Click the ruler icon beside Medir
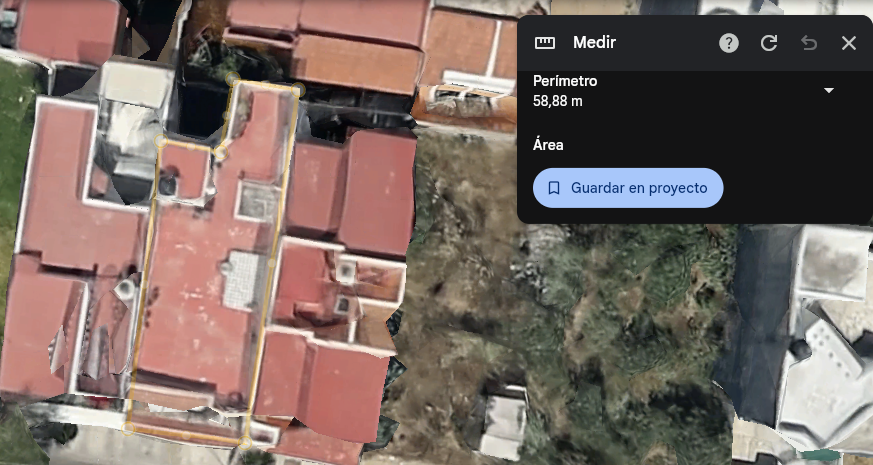This screenshot has height=465, width=873. click(545, 43)
